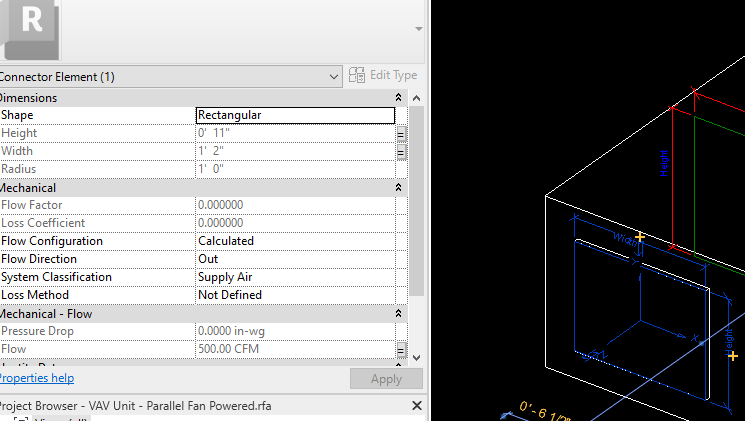Open the type selector dropdown arrow
This screenshot has width=745, height=421.
(419, 29)
